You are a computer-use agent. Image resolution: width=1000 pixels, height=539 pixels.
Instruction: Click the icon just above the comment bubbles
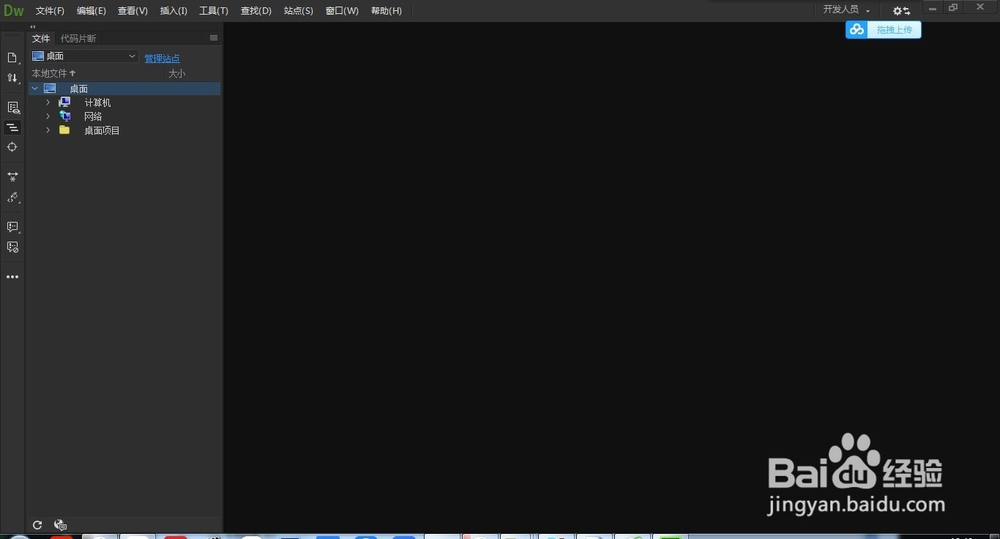pyautogui.click(x=12, y=197)
